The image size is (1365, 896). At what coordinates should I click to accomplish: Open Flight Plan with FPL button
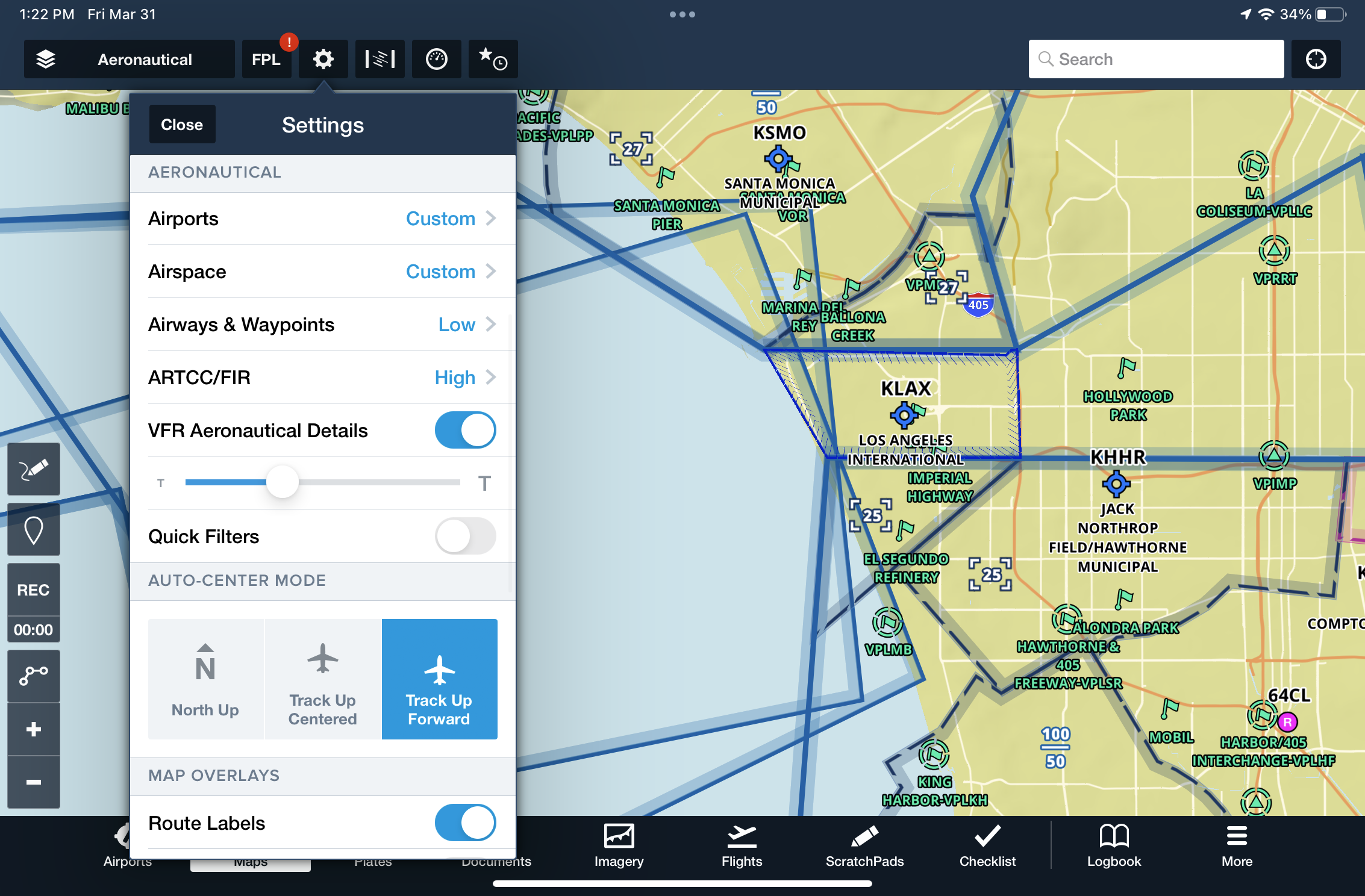267,58
